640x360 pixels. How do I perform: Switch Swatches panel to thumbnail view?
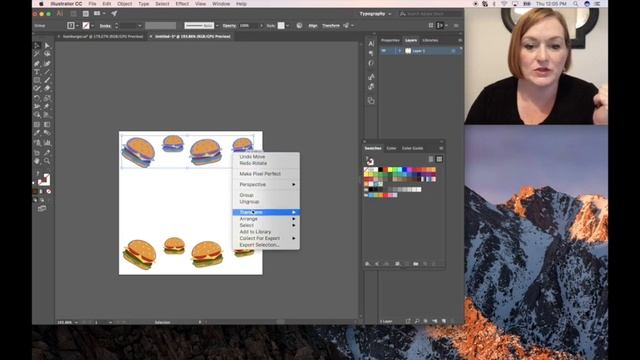pyautogui.click(x=439, y=159)
